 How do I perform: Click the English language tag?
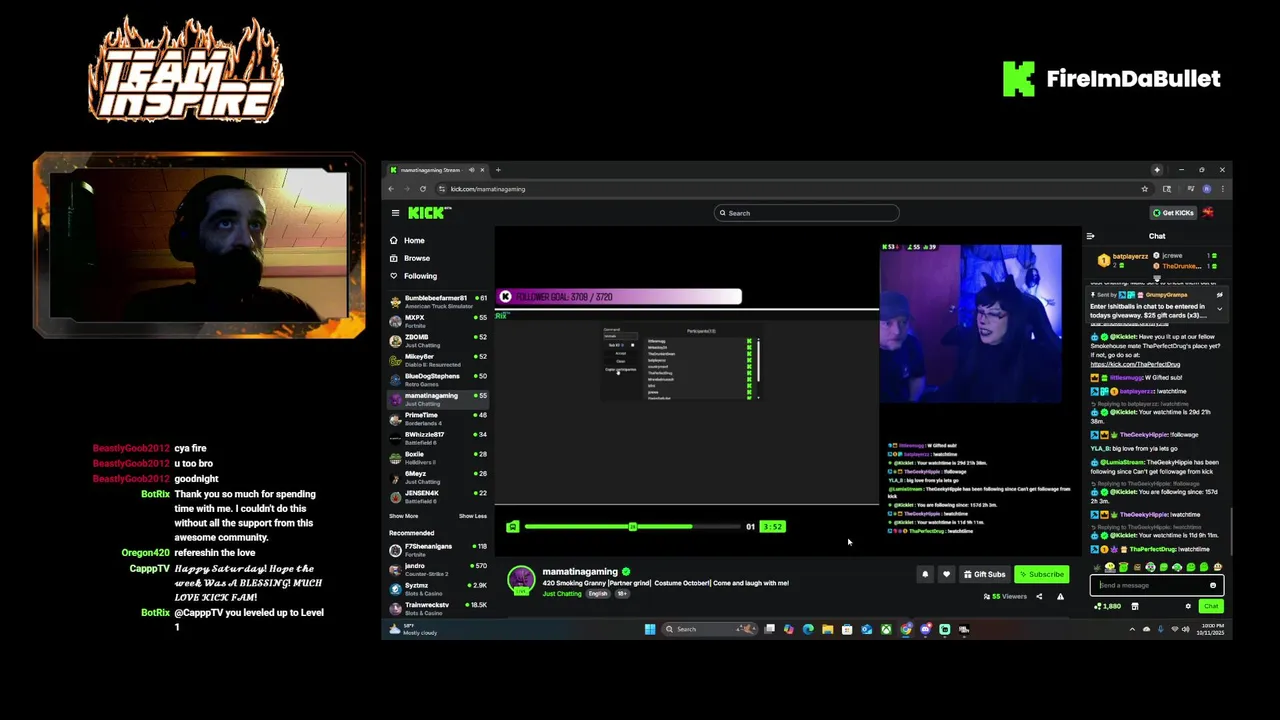pyautogui.click(x=598, y=594)
